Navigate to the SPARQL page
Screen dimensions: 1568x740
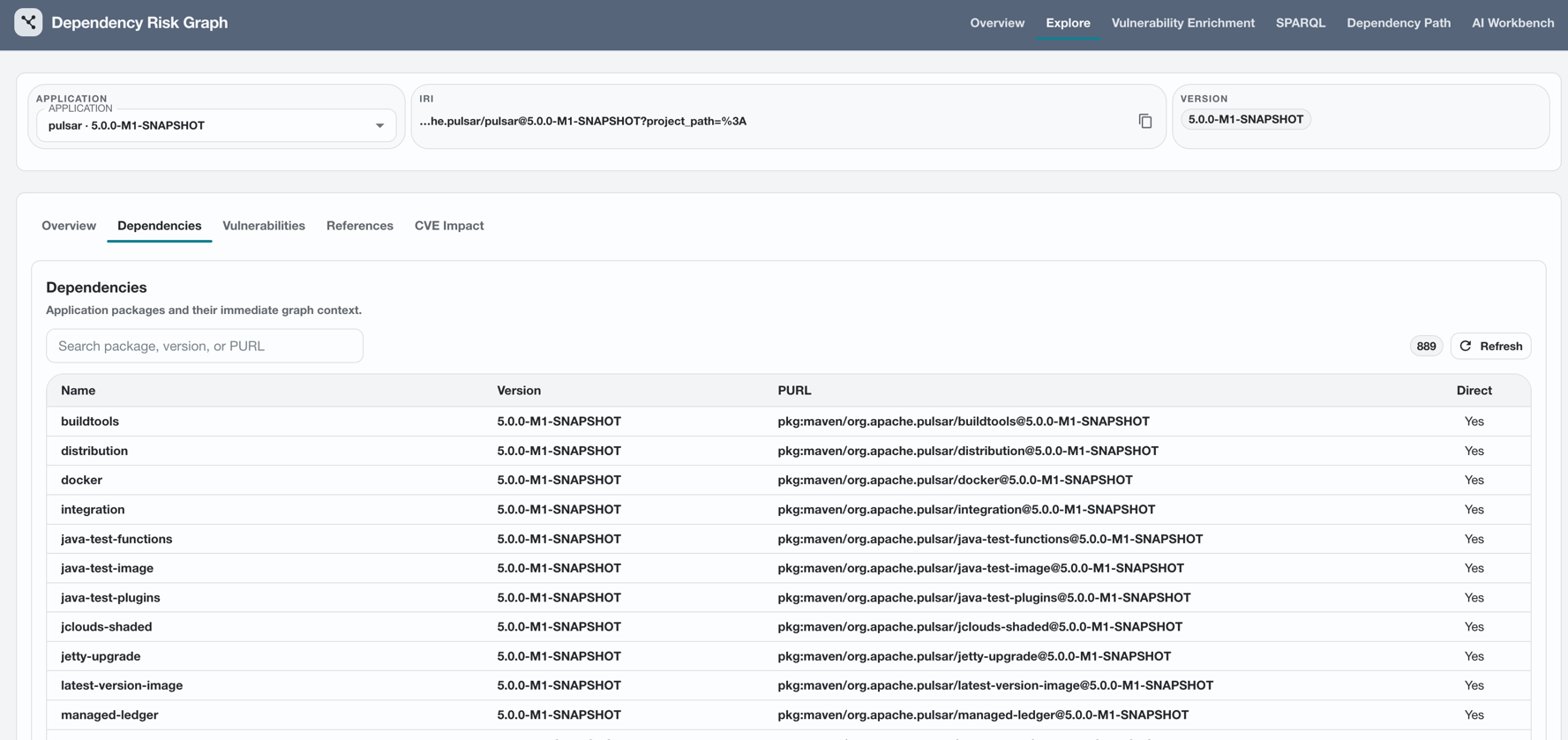1301,23
